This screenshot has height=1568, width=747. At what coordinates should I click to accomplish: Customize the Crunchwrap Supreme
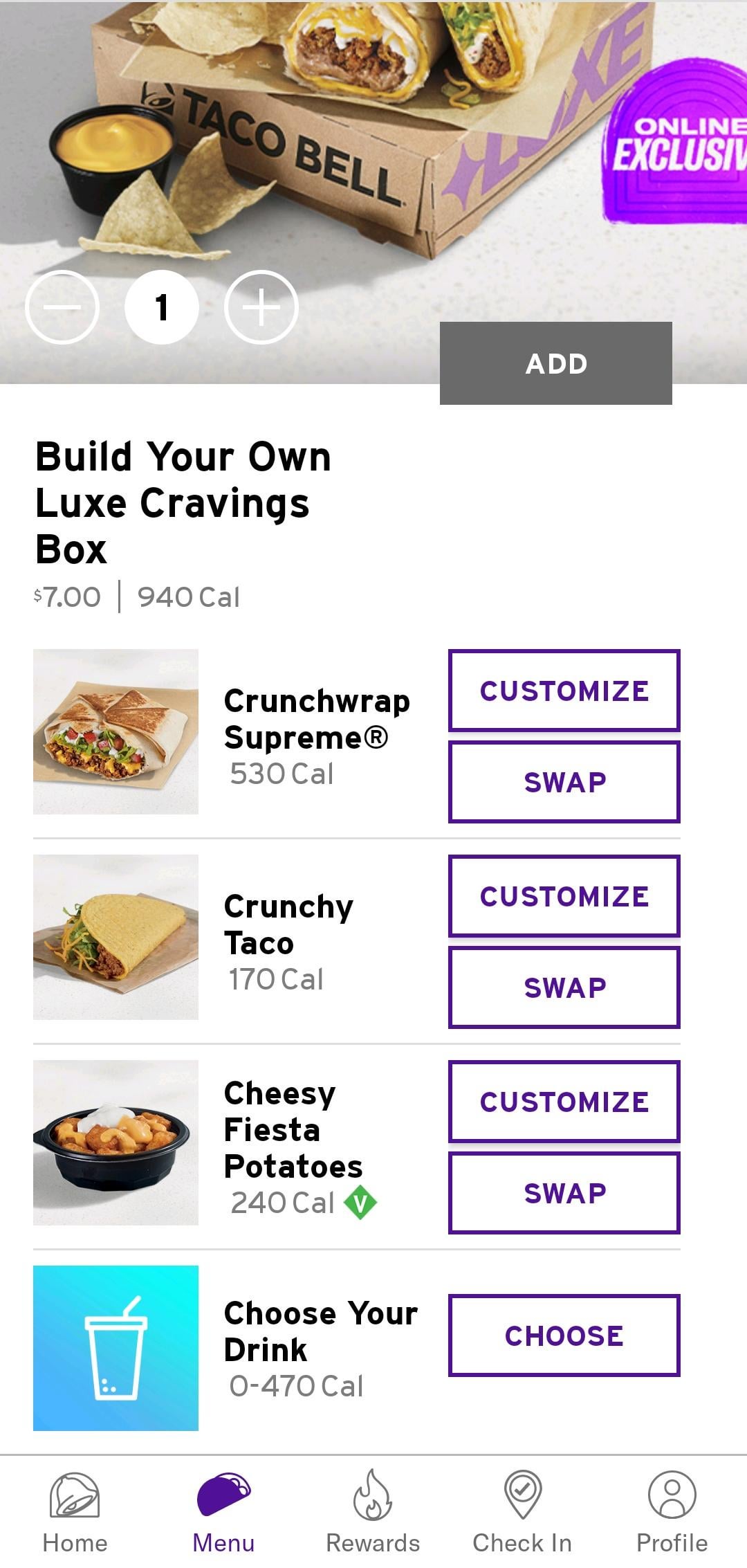(x=564, y=690)
